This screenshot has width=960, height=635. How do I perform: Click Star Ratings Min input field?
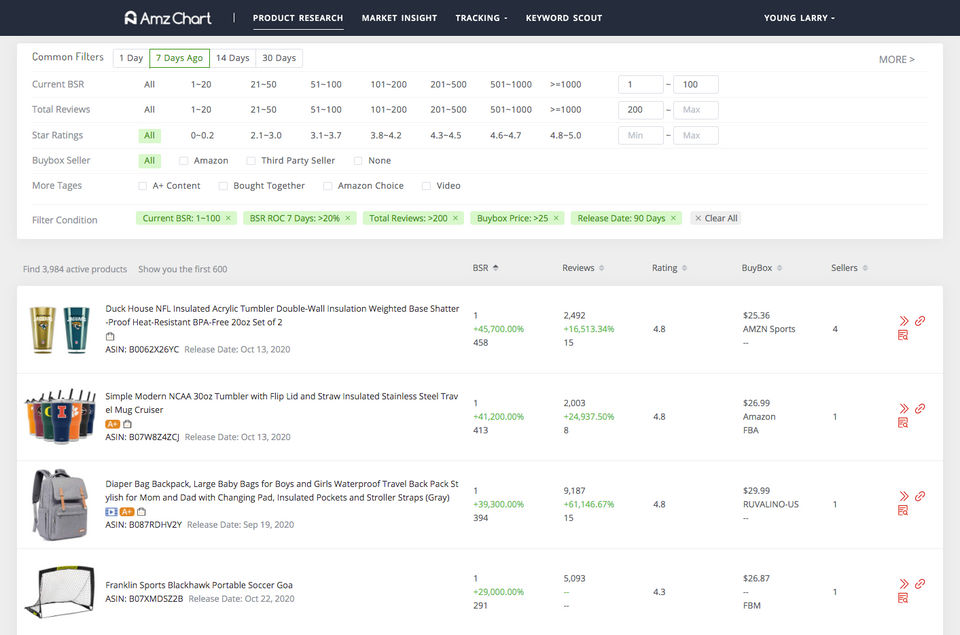tap(640, 135)
